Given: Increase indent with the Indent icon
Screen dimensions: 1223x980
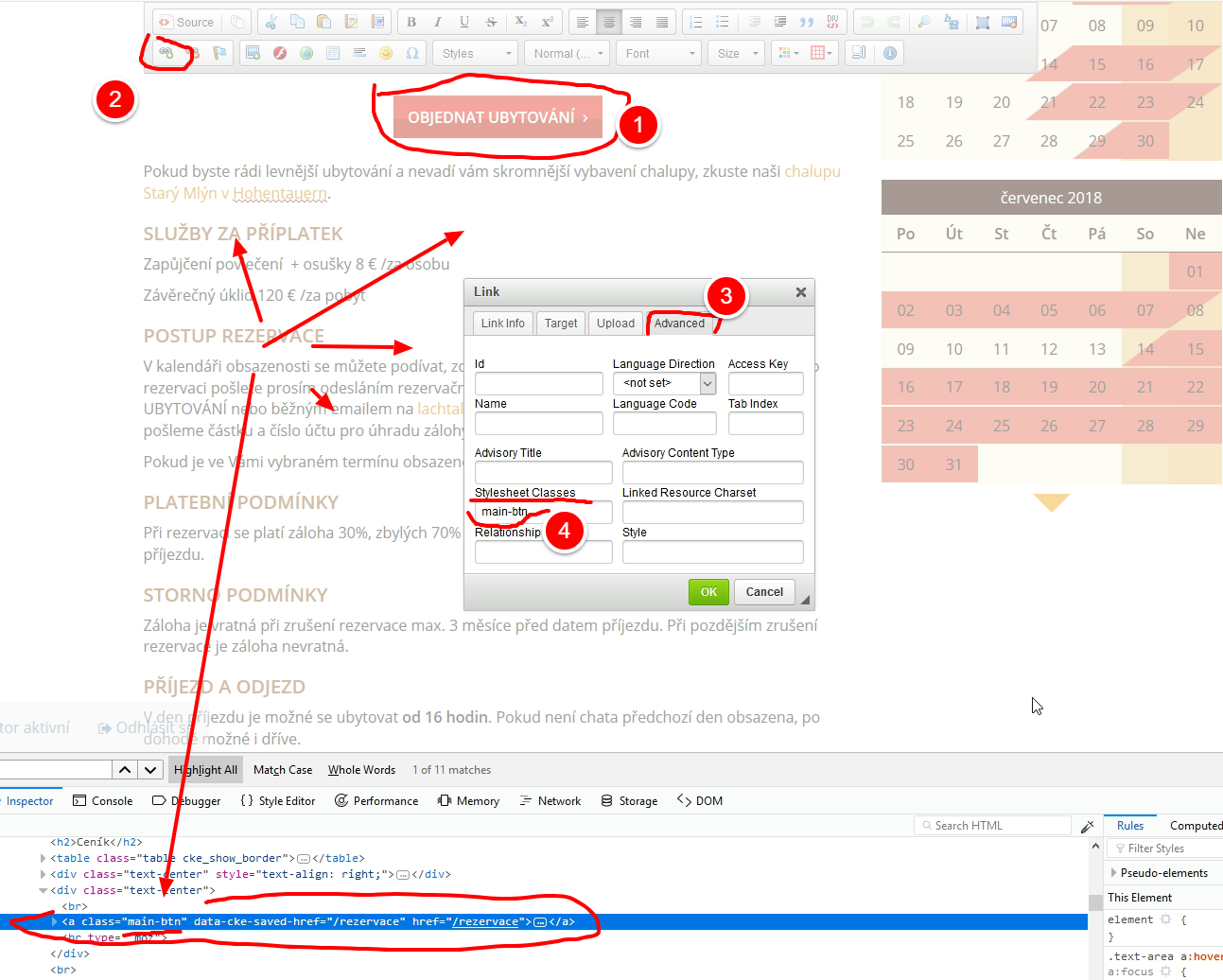Looking at the screenshot, I should pyautogui.click(x=779, y=22).
